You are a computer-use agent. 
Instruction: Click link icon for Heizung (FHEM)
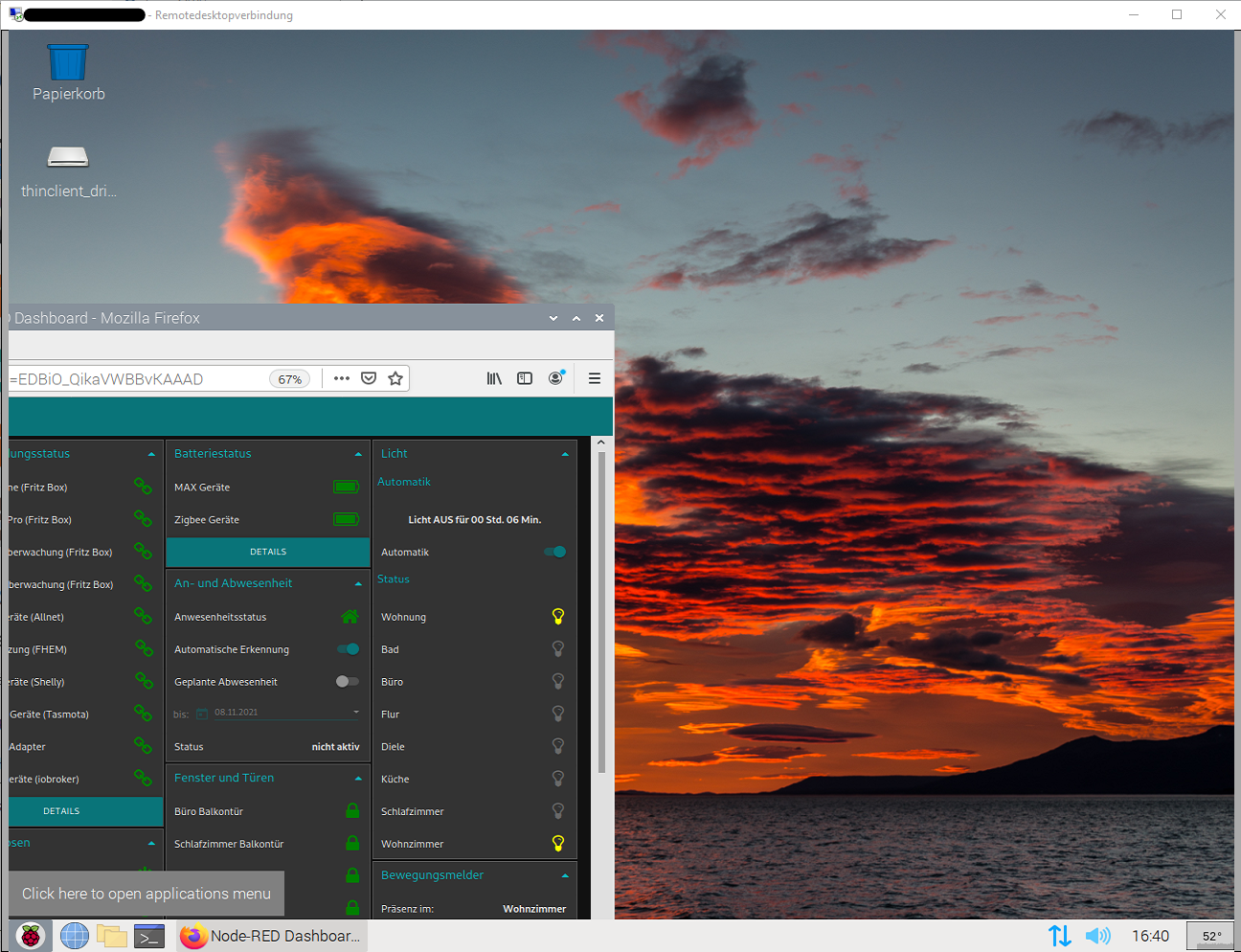[x=143, y=648]
